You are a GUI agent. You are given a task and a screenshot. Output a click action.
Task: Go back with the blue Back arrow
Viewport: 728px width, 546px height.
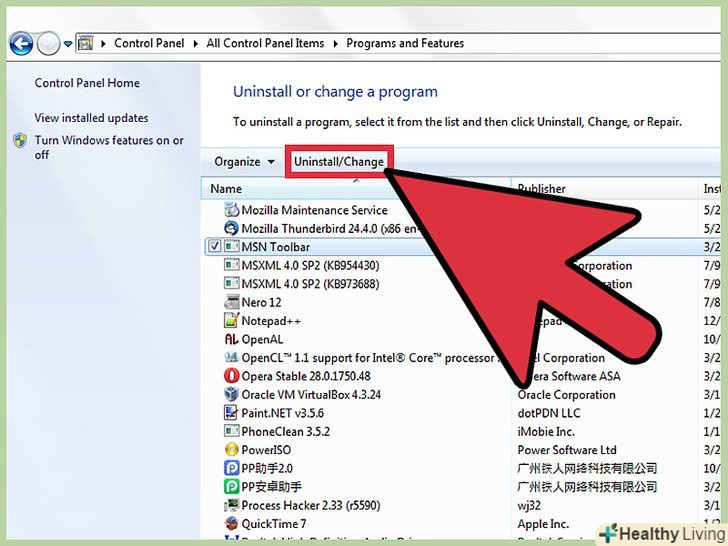coord(21,44)
